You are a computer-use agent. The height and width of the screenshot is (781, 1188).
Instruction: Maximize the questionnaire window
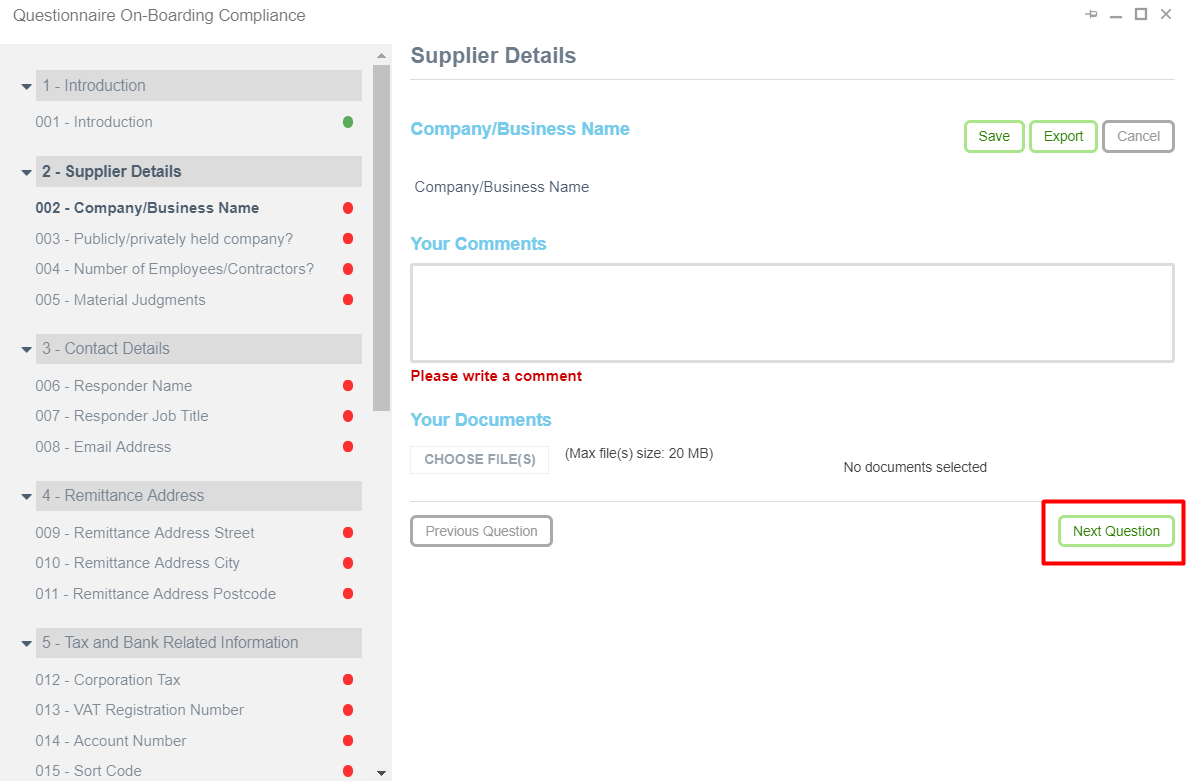pos(1141,15)
